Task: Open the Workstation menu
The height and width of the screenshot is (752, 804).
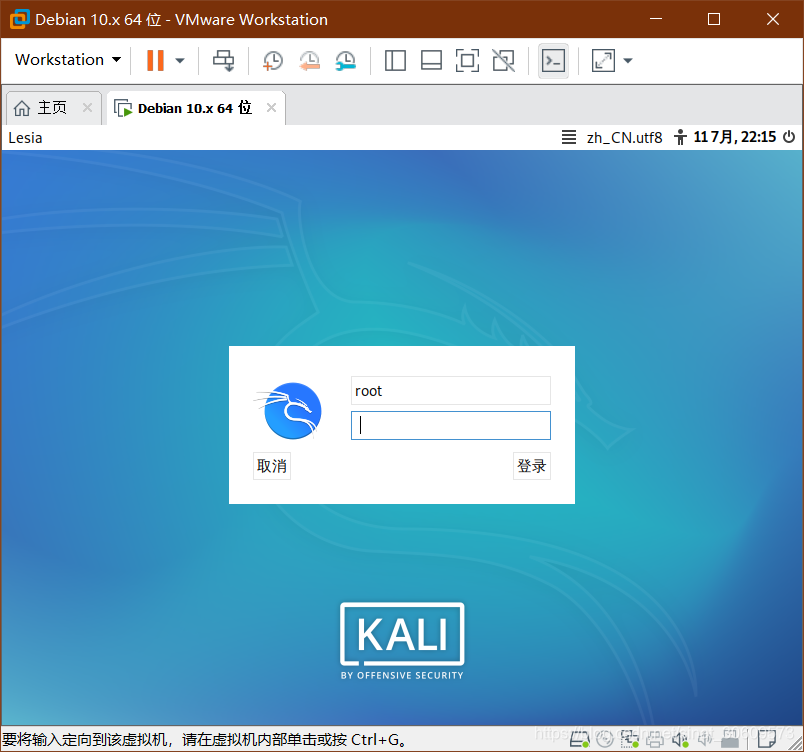Action: pyautogui.click(x=68, y=60)
